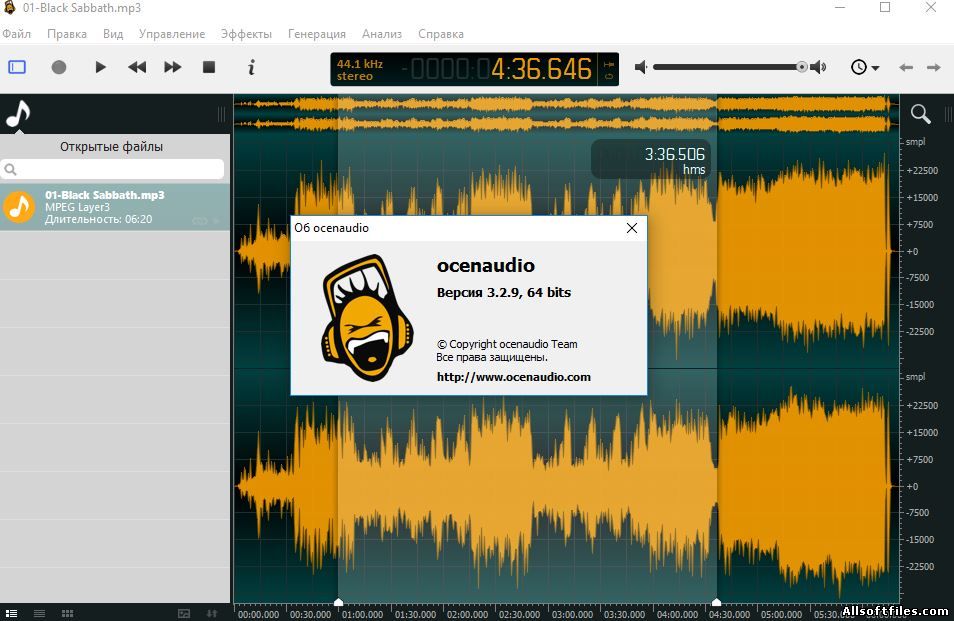Open the ocenaudio.com website link

(x=514, y=376)
